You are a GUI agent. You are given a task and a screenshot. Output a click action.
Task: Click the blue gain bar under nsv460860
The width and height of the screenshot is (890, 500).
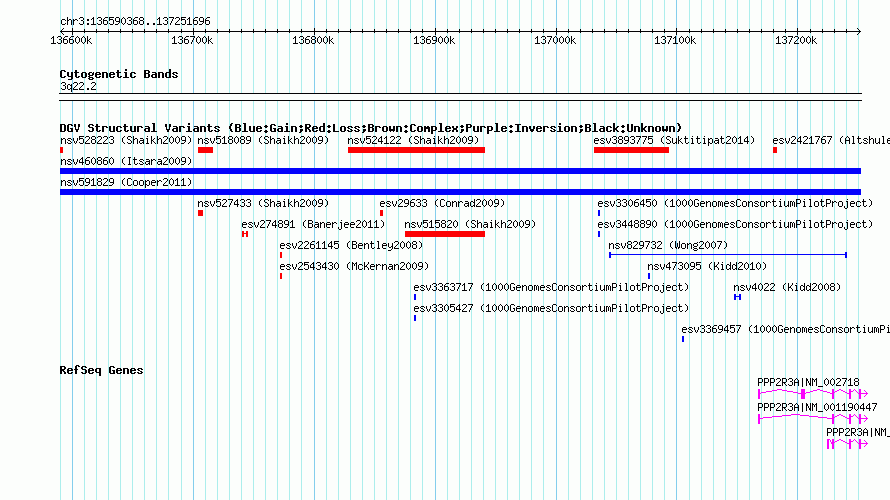point(460,171)
